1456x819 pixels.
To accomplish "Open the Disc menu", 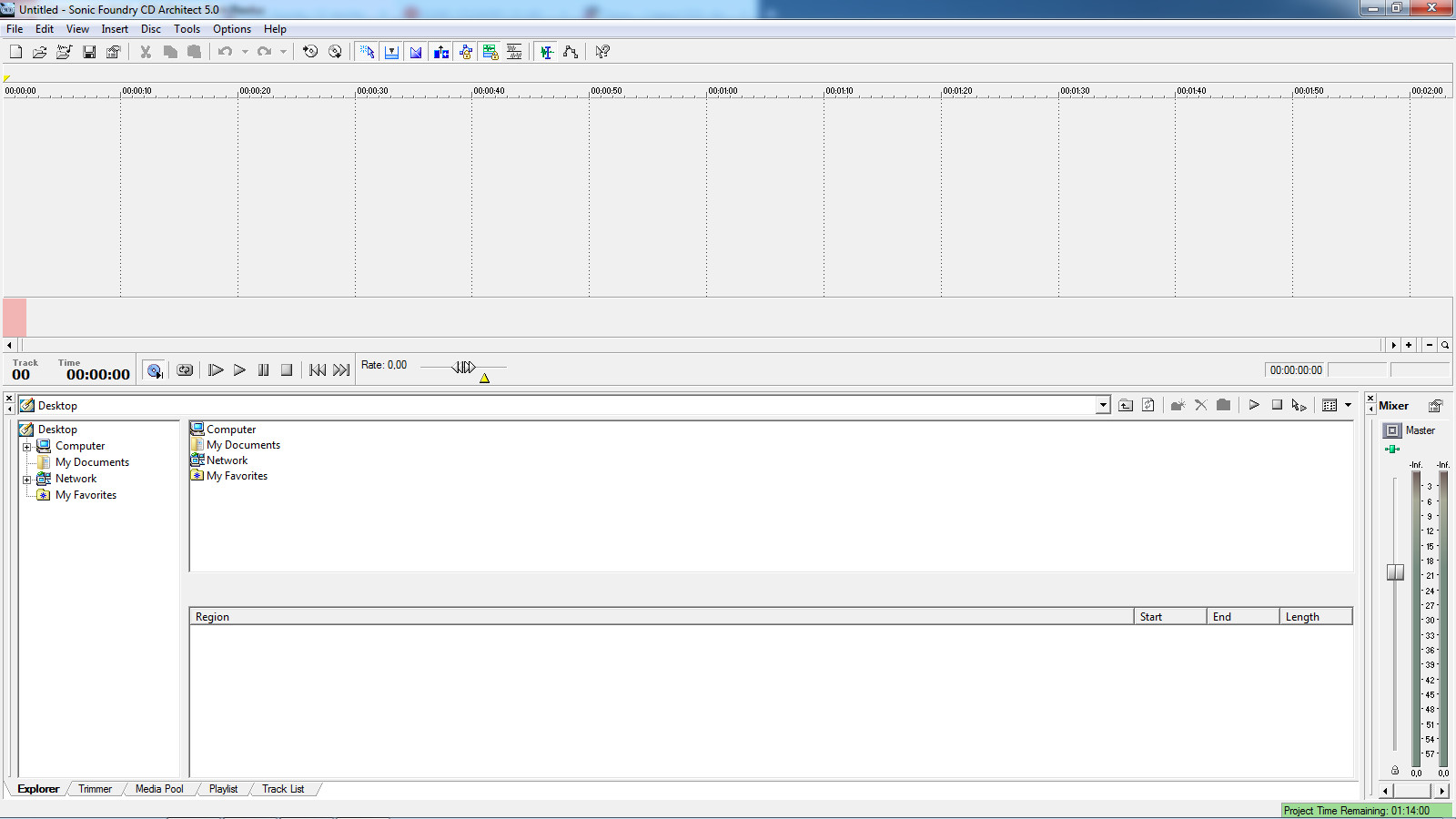I will pos(150,29).
